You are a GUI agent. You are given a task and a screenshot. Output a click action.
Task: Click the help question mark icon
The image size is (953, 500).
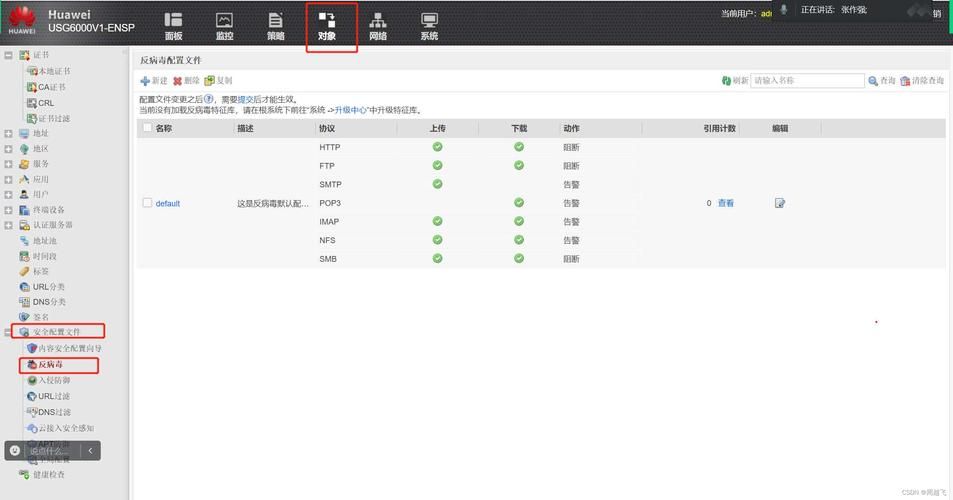pyautogui.click(x=208, y=98)
